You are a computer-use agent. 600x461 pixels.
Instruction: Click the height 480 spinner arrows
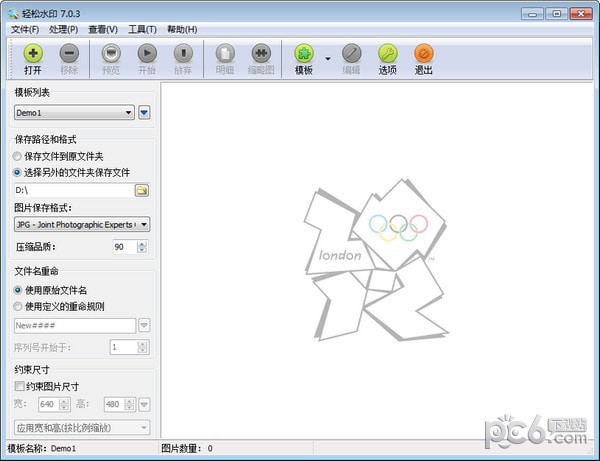click(130, 404)
